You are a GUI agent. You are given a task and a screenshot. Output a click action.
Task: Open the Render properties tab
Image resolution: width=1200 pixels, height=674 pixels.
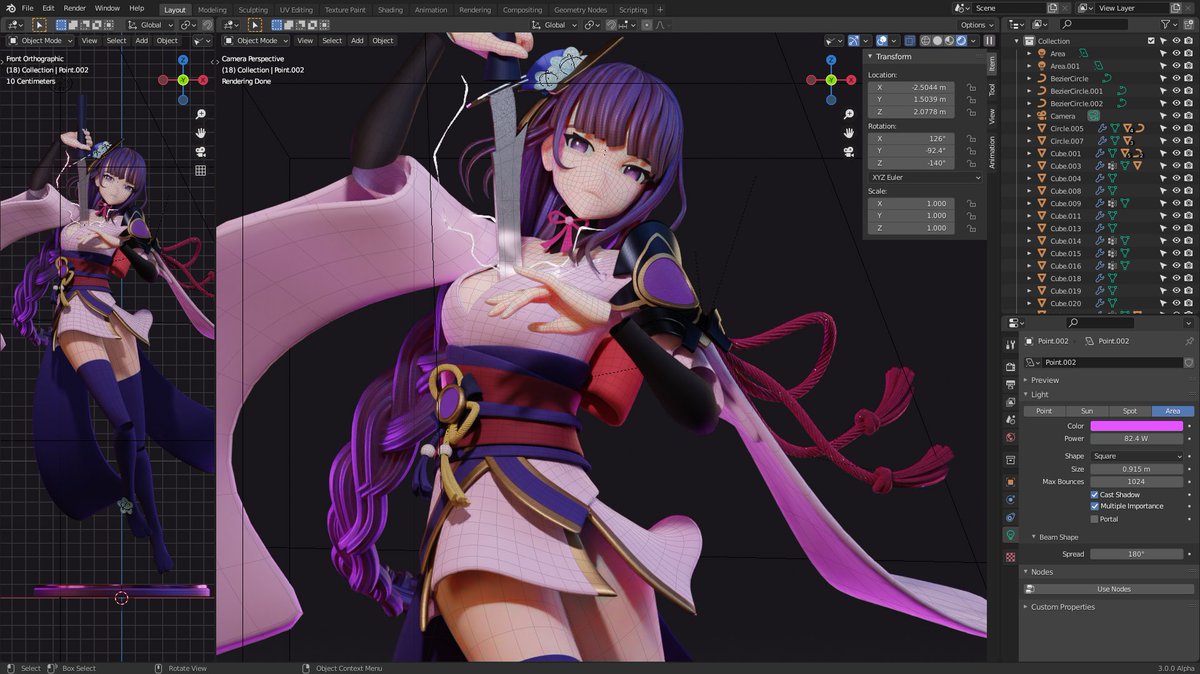[1011, 367]
